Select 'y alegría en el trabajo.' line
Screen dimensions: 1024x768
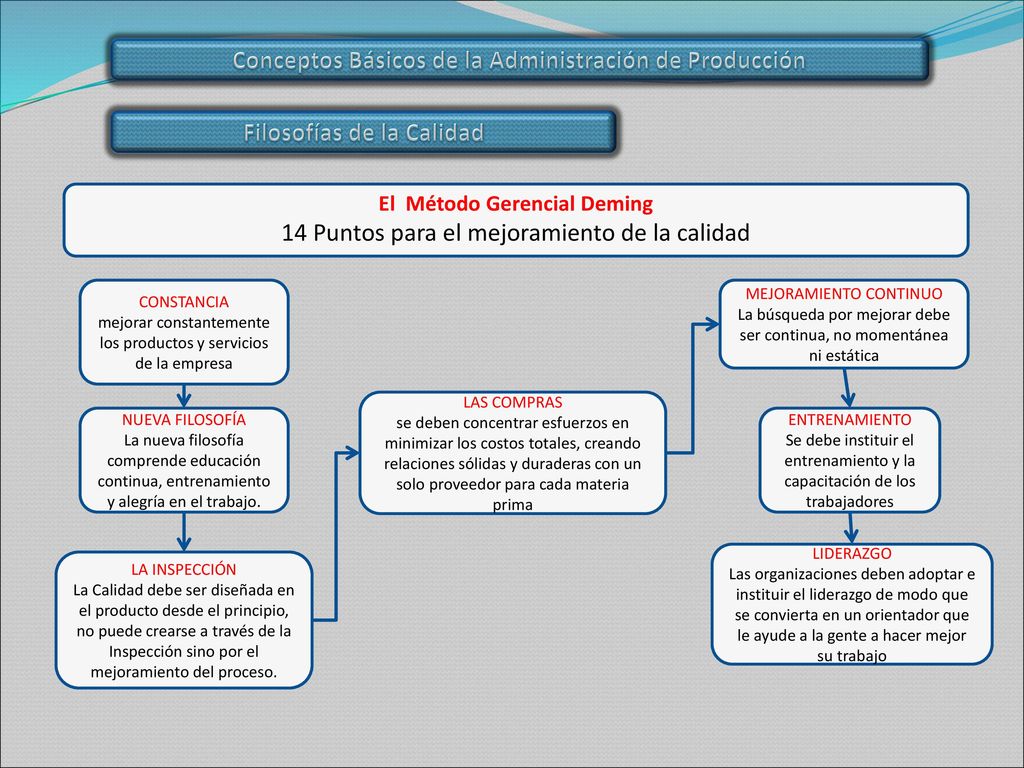(x=184, y=502)
